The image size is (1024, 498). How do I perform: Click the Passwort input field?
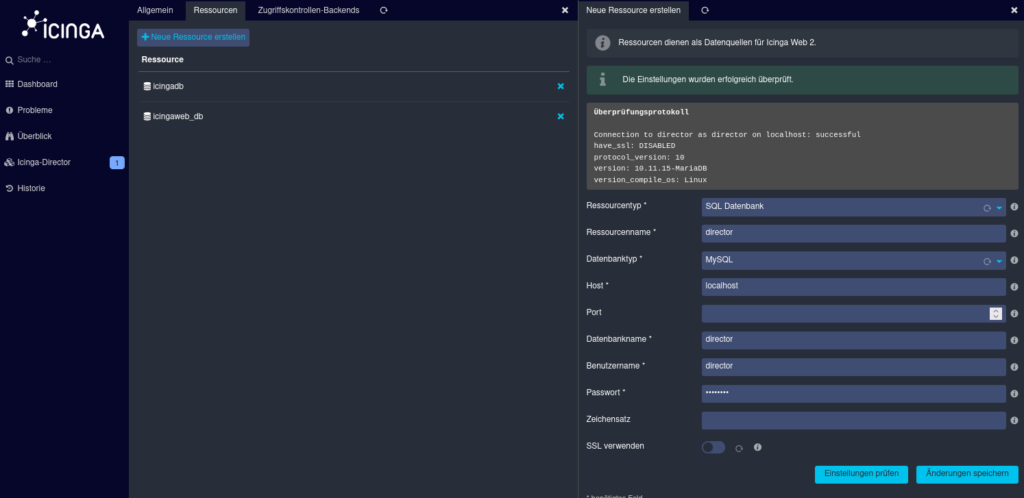coord(854,394)
